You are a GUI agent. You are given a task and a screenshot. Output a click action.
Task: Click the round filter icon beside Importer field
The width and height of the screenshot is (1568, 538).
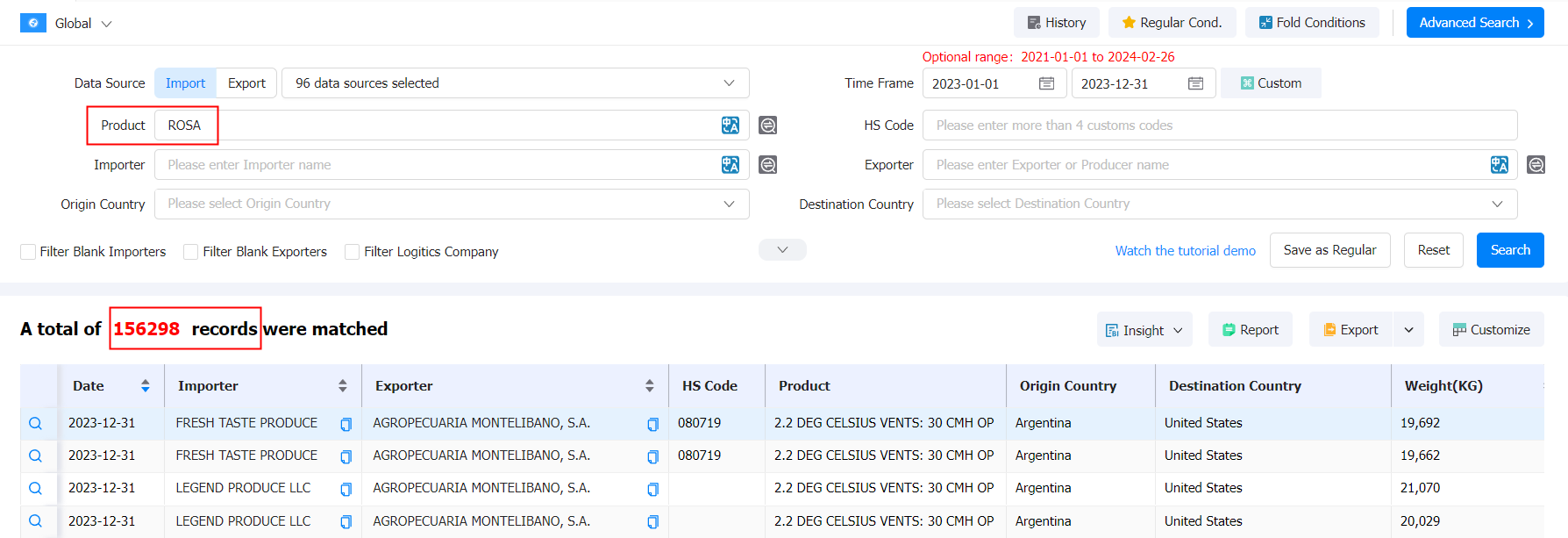(767, 165)
